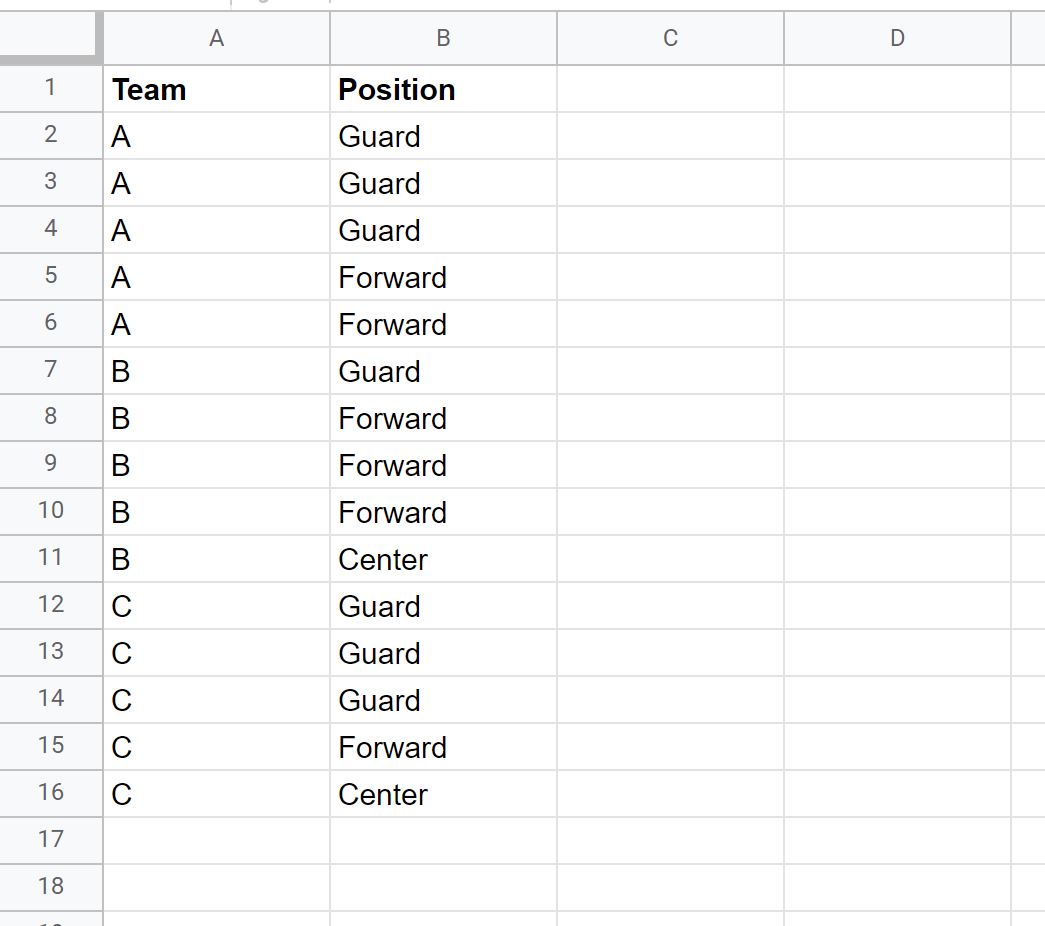The image size is (1045, 926).
Task: Click cell B2 containing Guard
Action: click(x=443, y=135)
